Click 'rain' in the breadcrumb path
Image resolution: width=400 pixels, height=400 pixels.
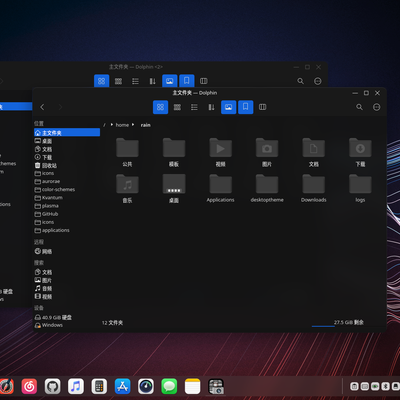click(145, 125)
